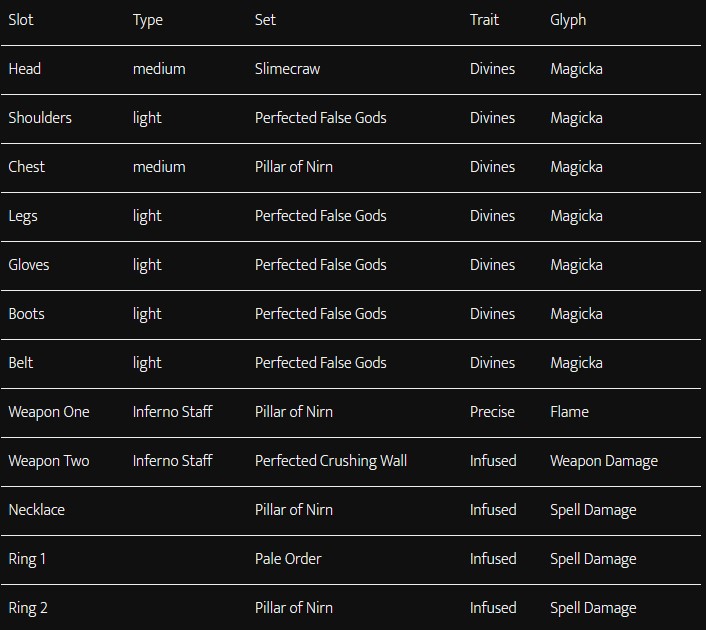This screenshot has height=630, width=706.
Task: Click Pillar of Nirn in Necklace row
Action: coord(294,510)
